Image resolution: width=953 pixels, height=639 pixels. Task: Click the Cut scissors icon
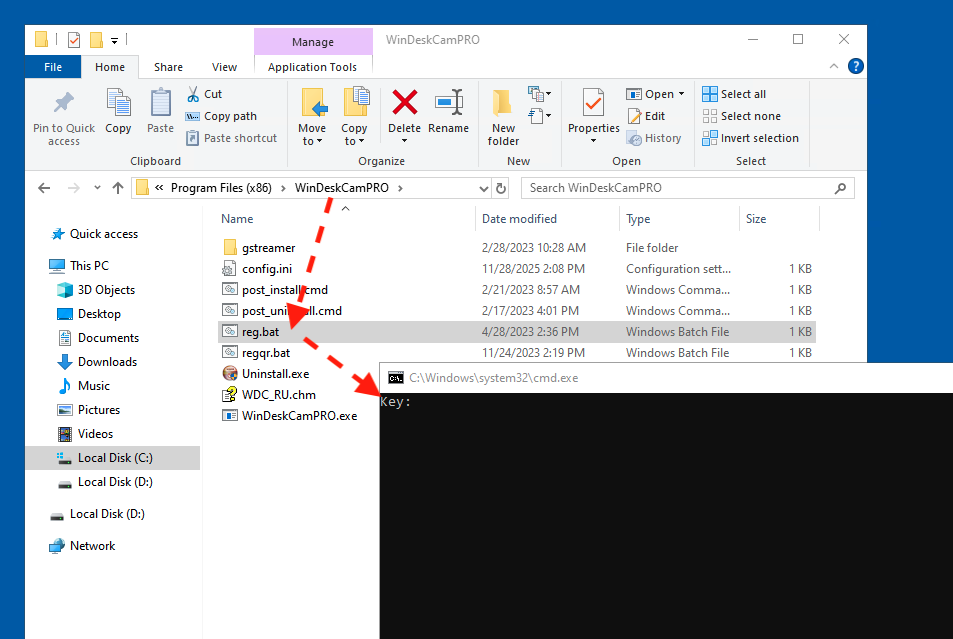click(193, 94)
